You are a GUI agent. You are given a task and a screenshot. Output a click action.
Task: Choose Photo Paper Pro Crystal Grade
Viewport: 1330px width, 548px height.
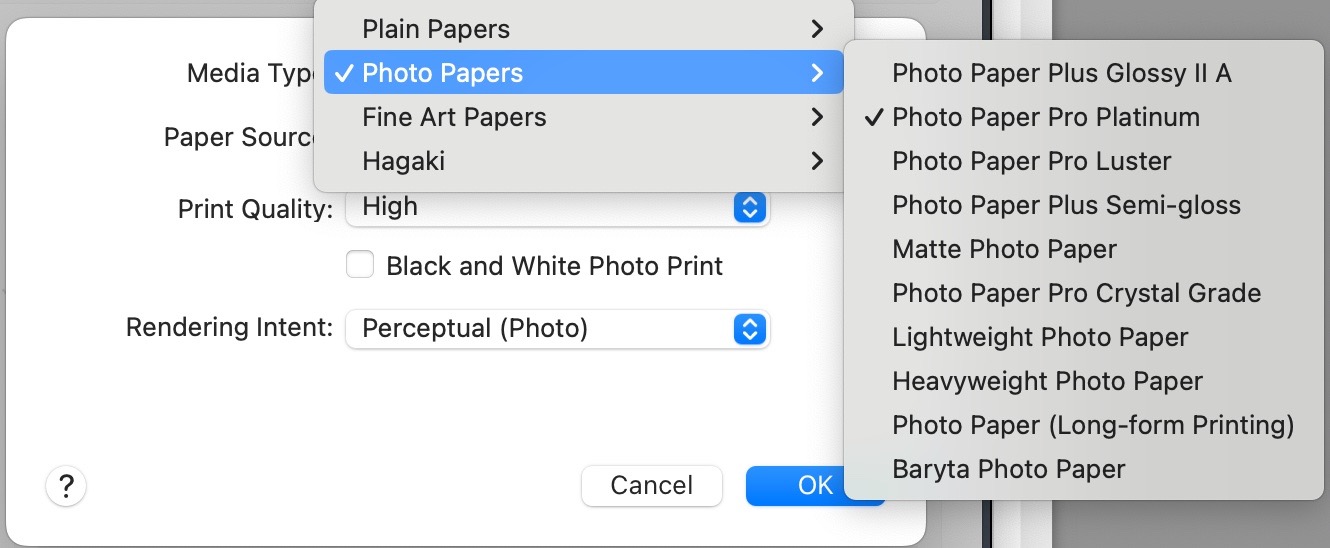tap(1076, 293)
